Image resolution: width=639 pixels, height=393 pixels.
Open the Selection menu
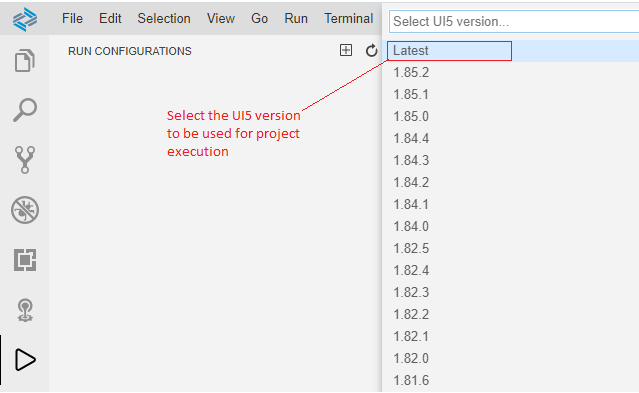(164, 18)
